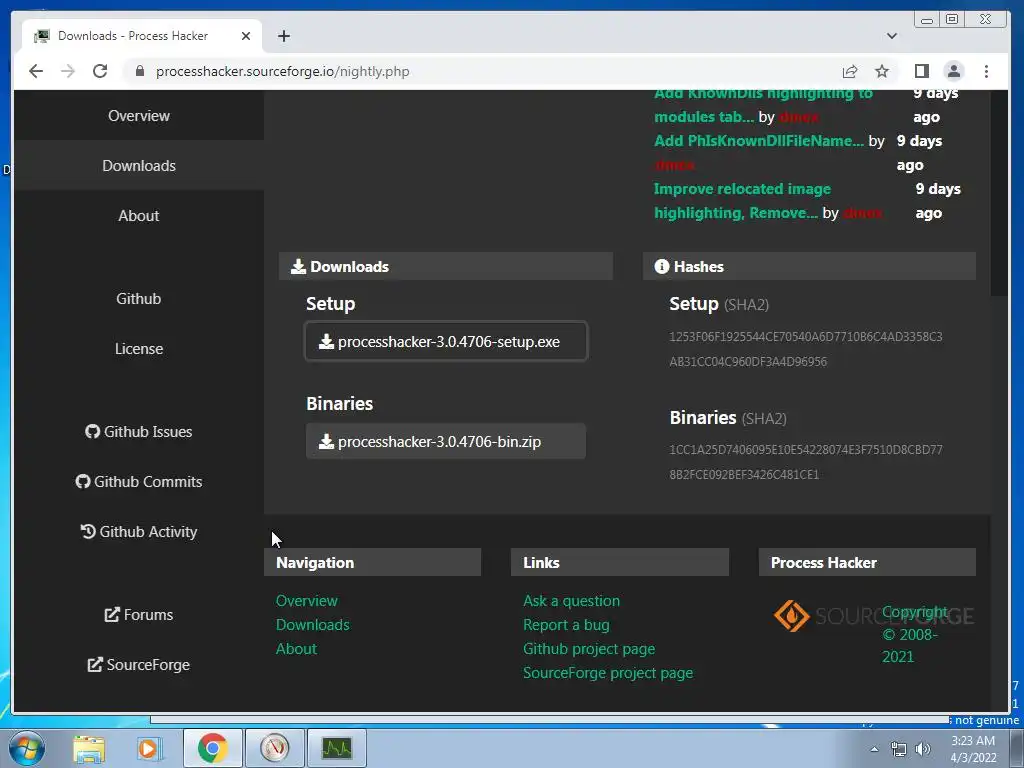Bookmark this page with the star icon
Screen dimensions: 1024x768
click(x=882, y=71)
